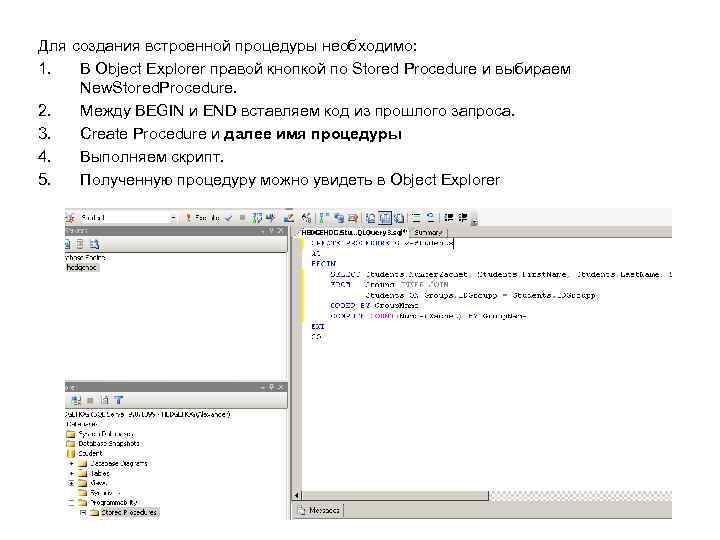The width and height of the screenshot is (720, 540).
Task: Click the BEGIN keyword in the query
Action: coord(324,264)
